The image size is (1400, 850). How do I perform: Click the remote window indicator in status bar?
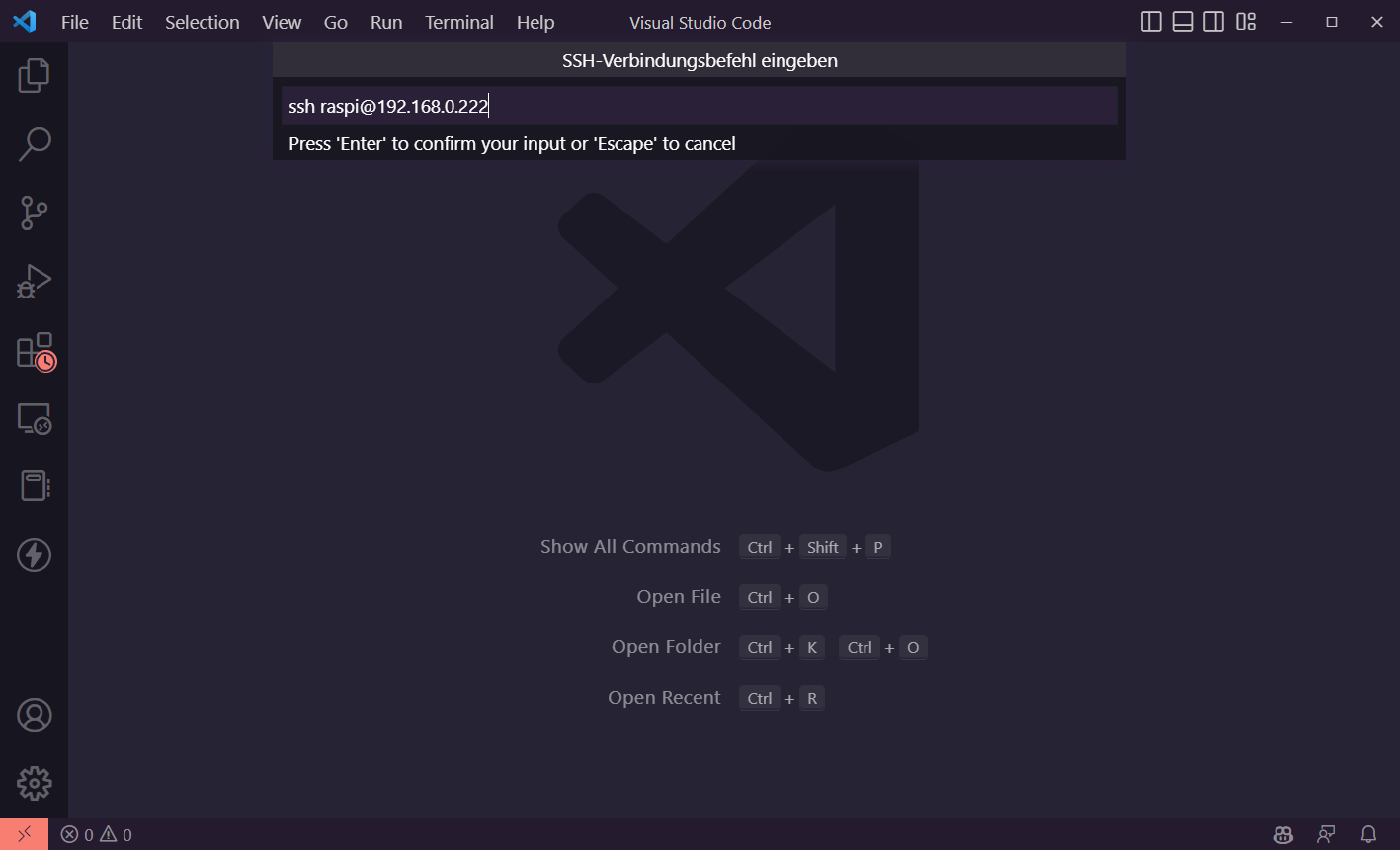point(24,834)
